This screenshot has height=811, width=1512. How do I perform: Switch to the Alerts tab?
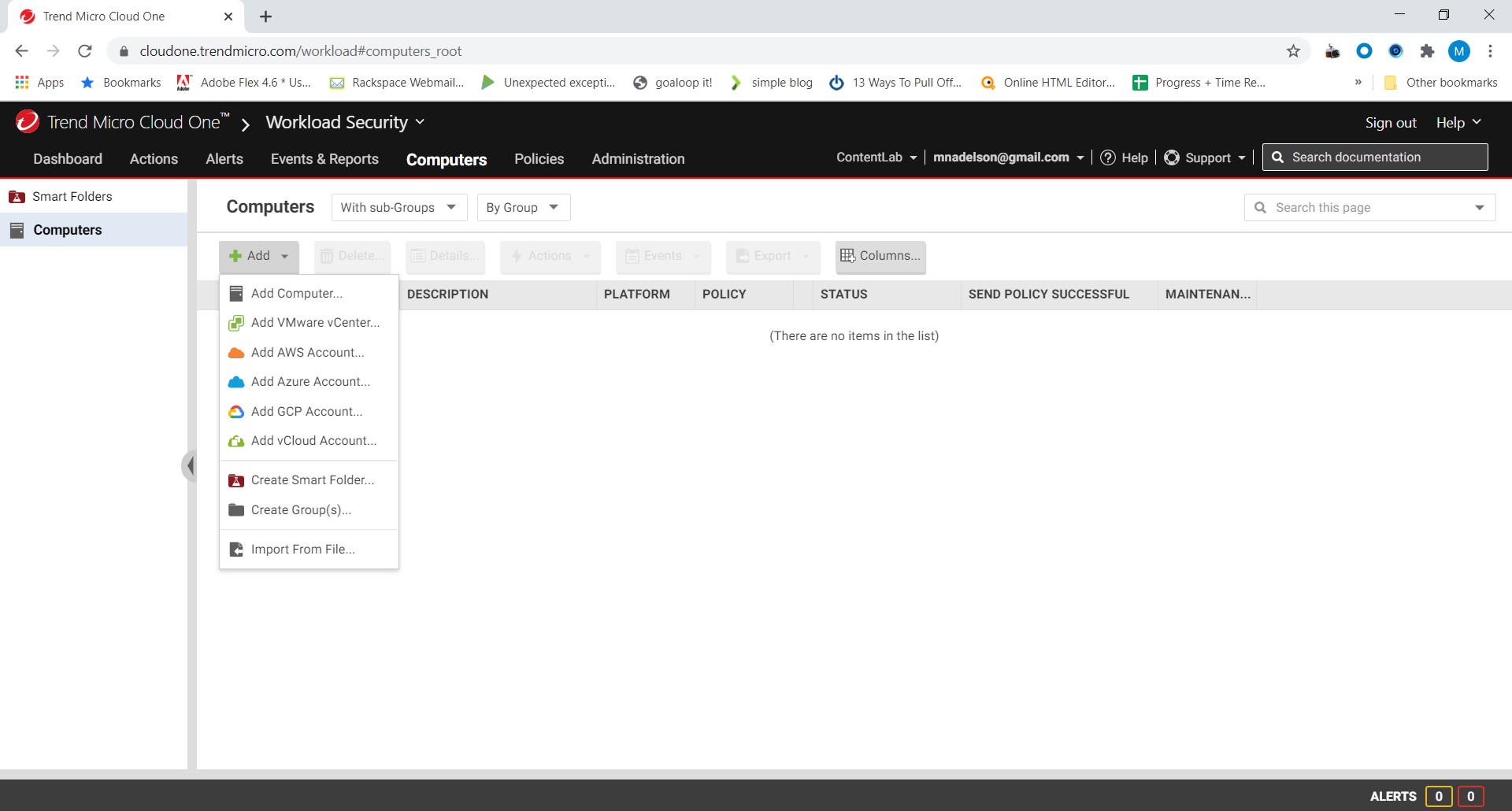224,159
